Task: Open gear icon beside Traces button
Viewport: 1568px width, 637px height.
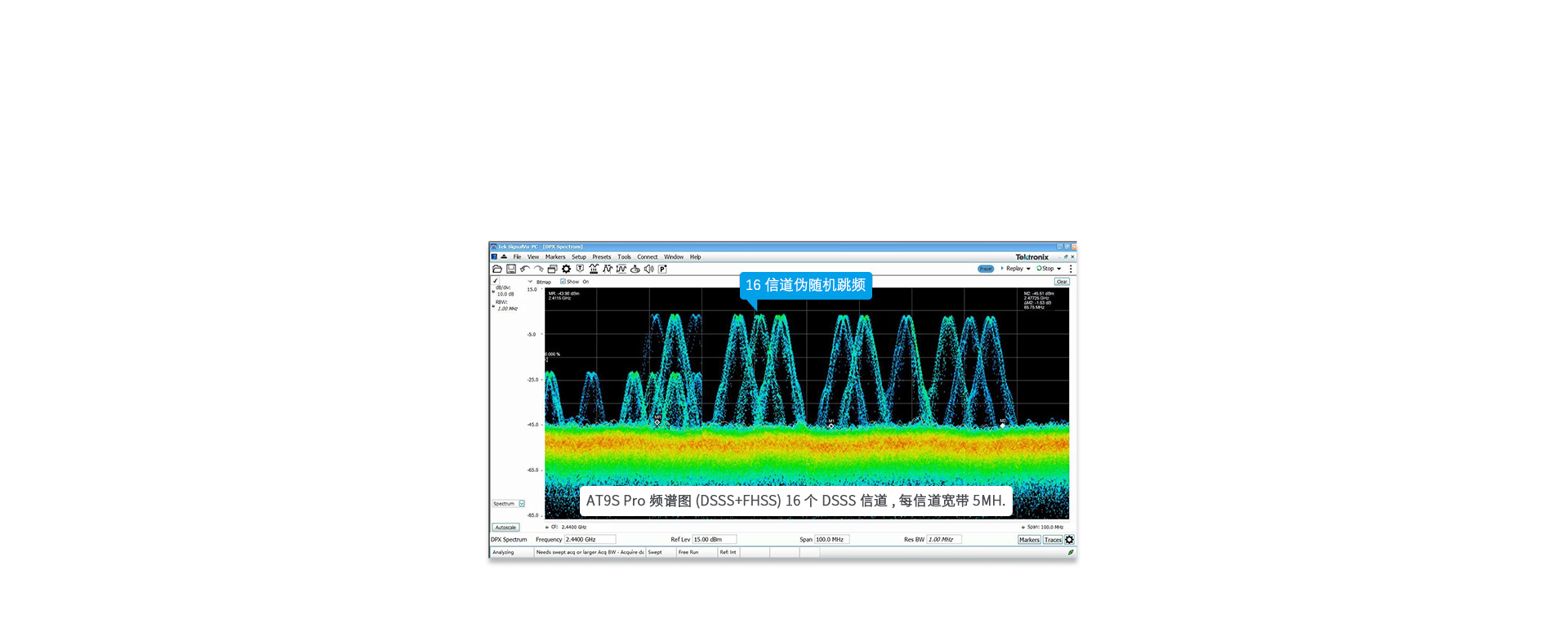Action: 1070,540
